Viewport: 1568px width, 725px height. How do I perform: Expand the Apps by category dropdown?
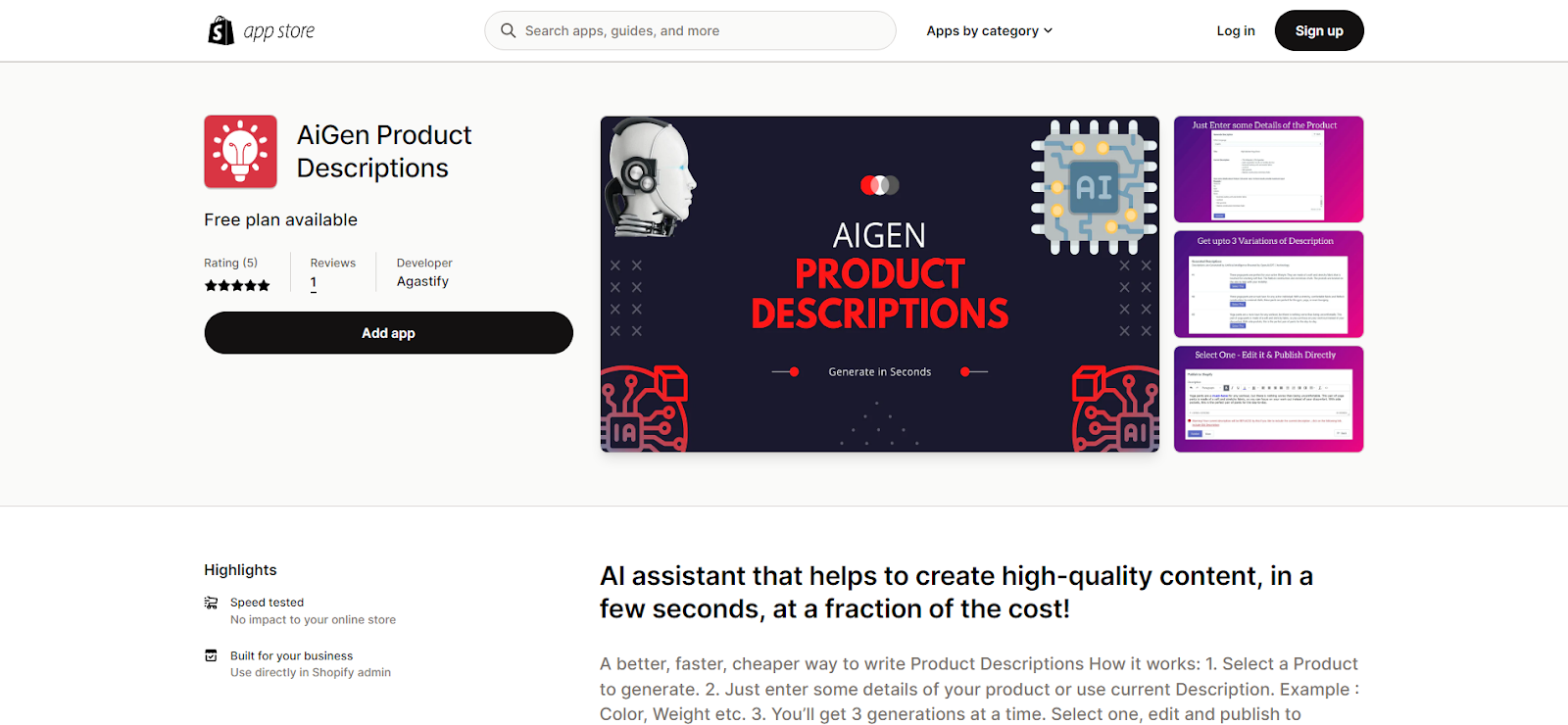(990, 30)
